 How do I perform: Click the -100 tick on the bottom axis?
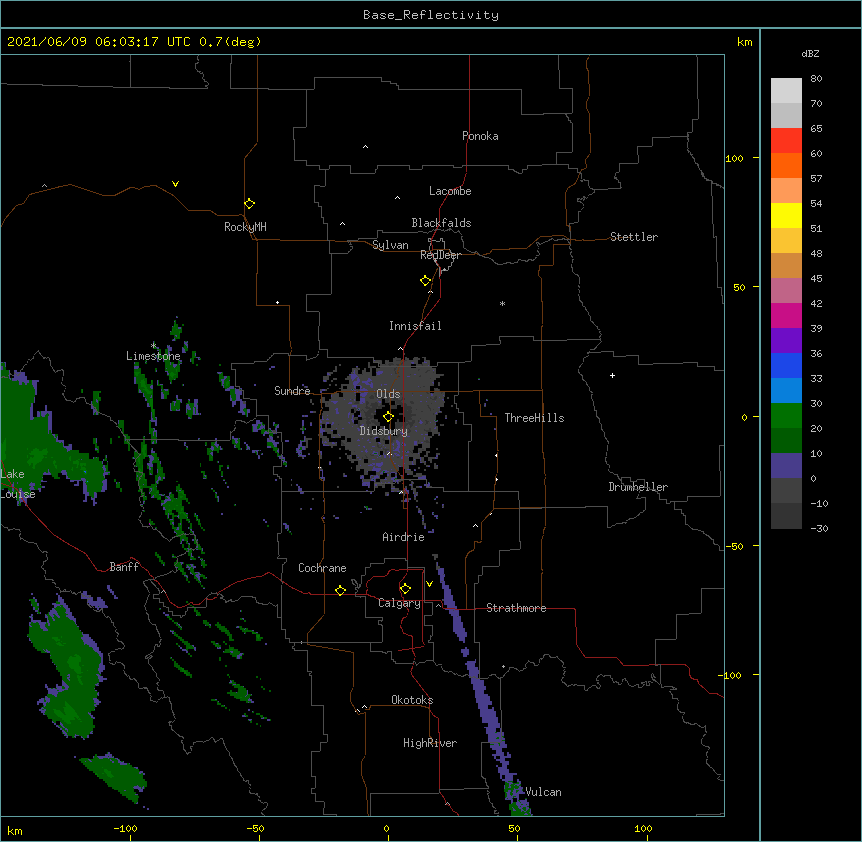(x=126, y=828)
